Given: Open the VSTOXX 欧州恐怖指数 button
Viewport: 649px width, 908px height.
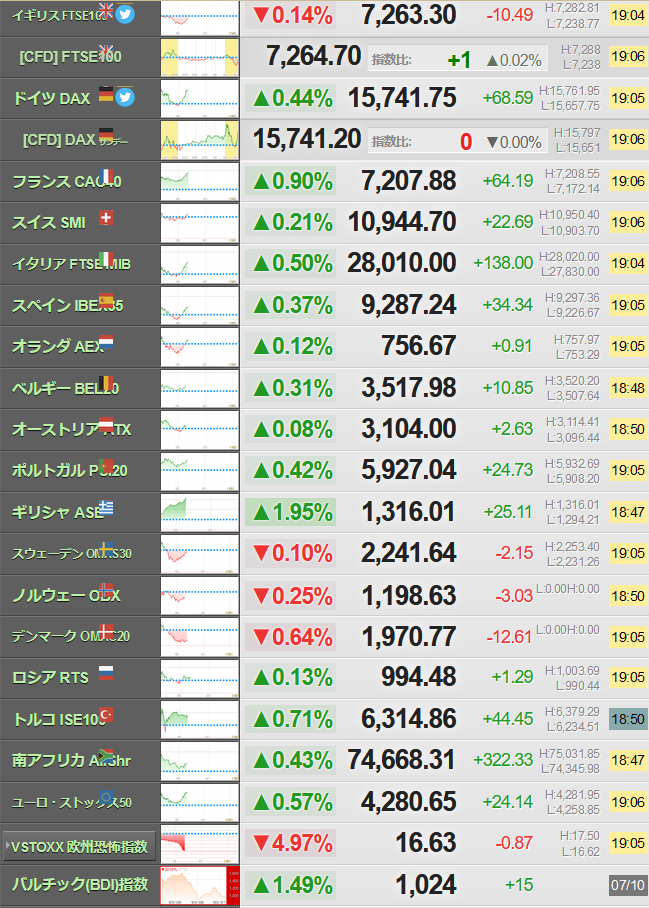Looking at the screenshot, I should (x=79, y=847).
